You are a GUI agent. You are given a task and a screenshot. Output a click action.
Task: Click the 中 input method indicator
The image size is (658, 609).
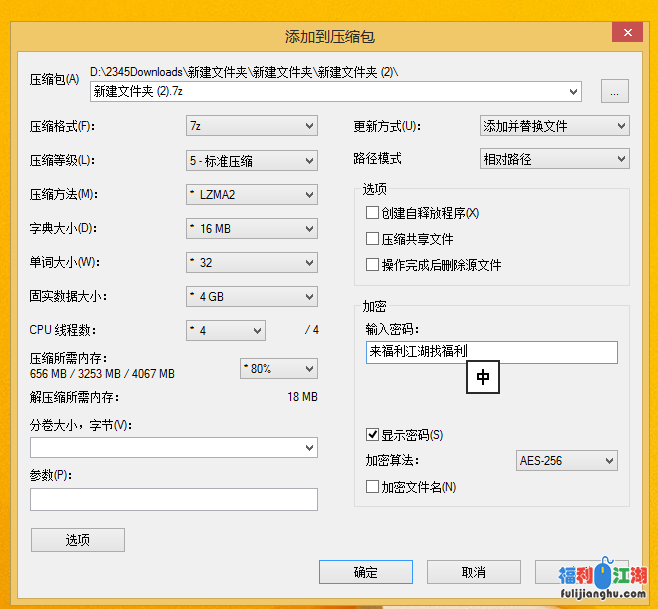[x=483, y=377]
